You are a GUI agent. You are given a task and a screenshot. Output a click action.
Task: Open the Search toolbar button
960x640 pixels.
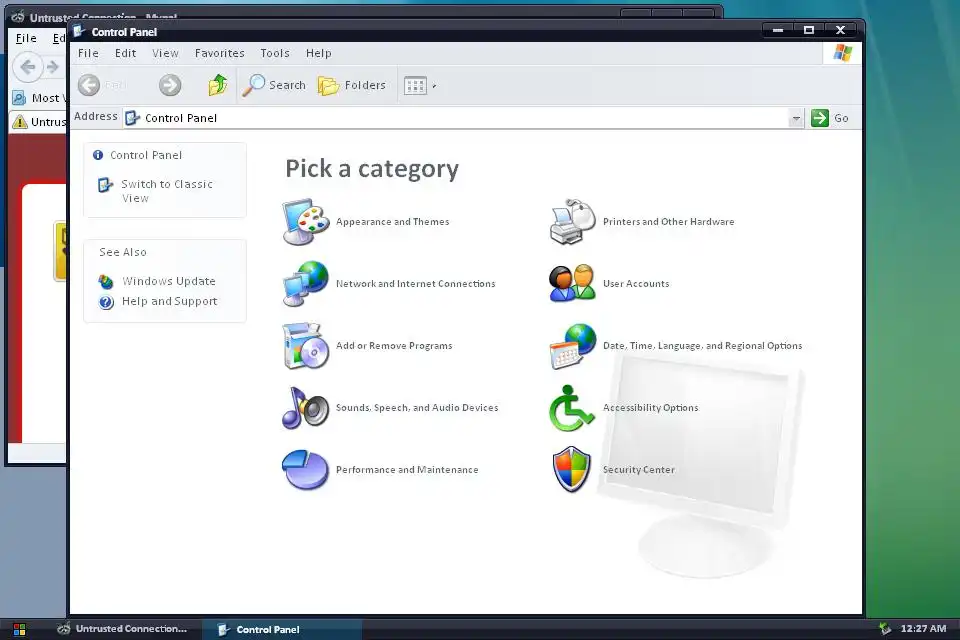[274, 85]
